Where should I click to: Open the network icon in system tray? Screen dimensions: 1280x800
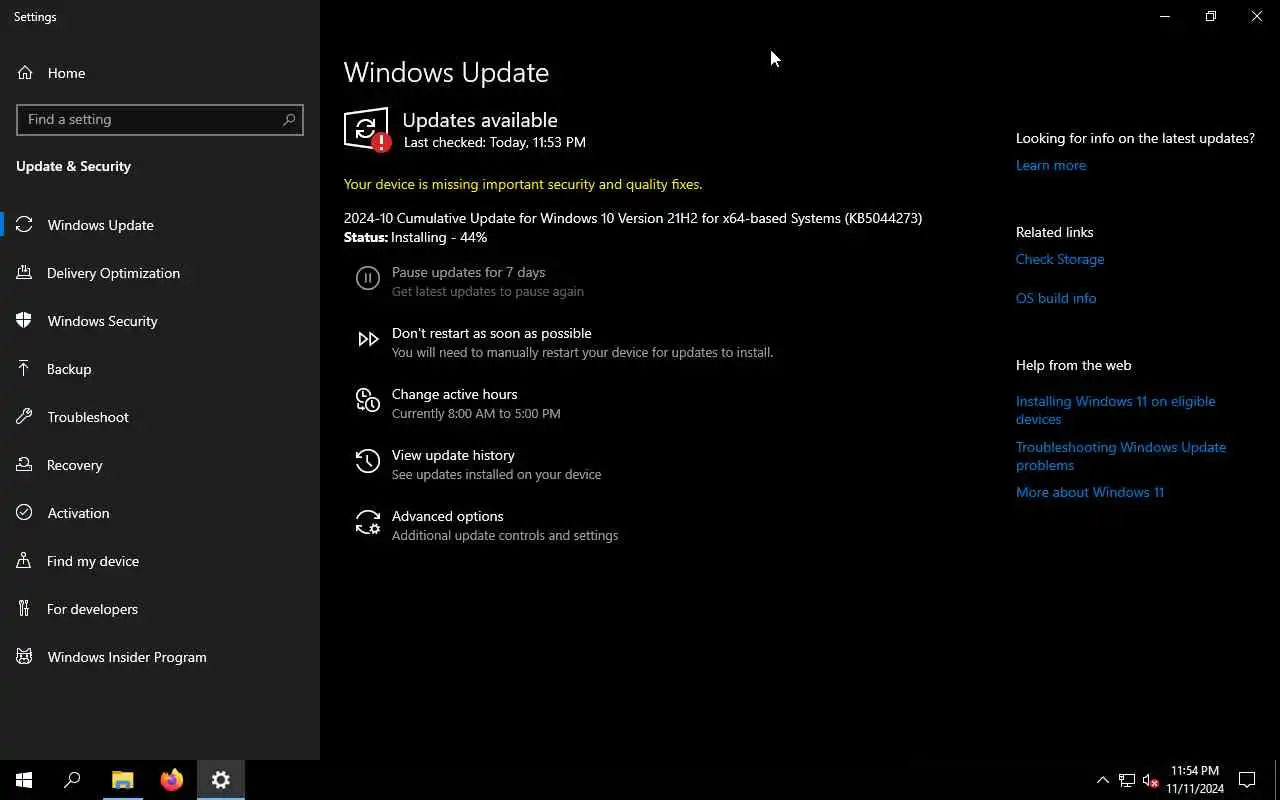pos(1127,780)
